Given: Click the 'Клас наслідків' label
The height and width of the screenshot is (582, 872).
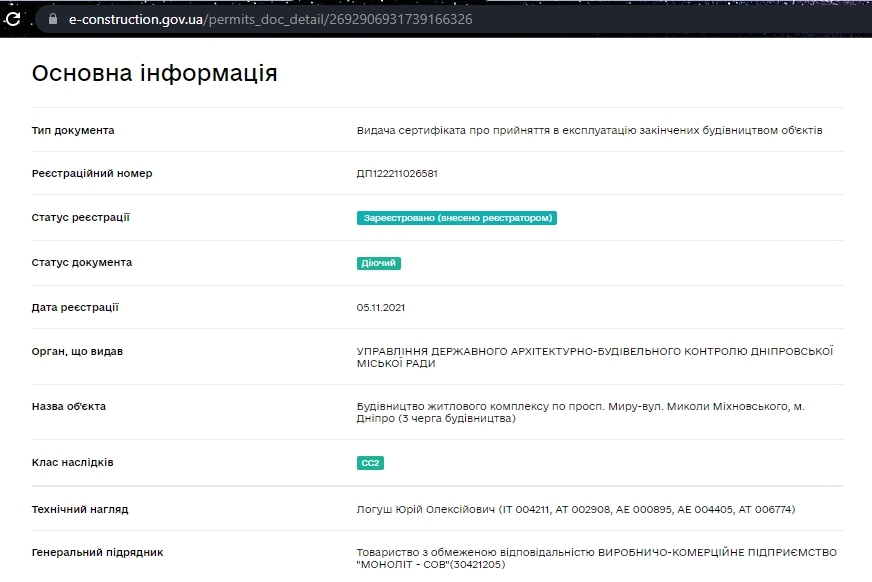Looking at the screenshot, I should coord(72,462).
